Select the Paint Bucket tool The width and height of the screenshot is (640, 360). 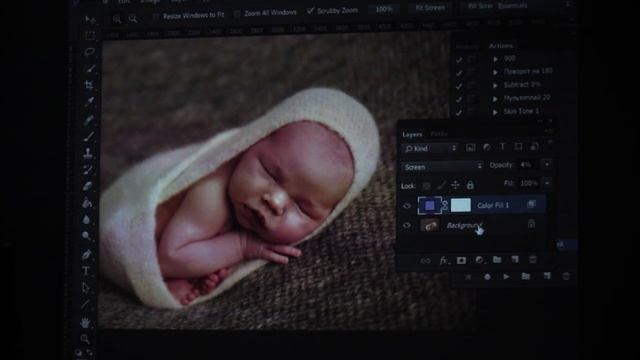[87, 203]
